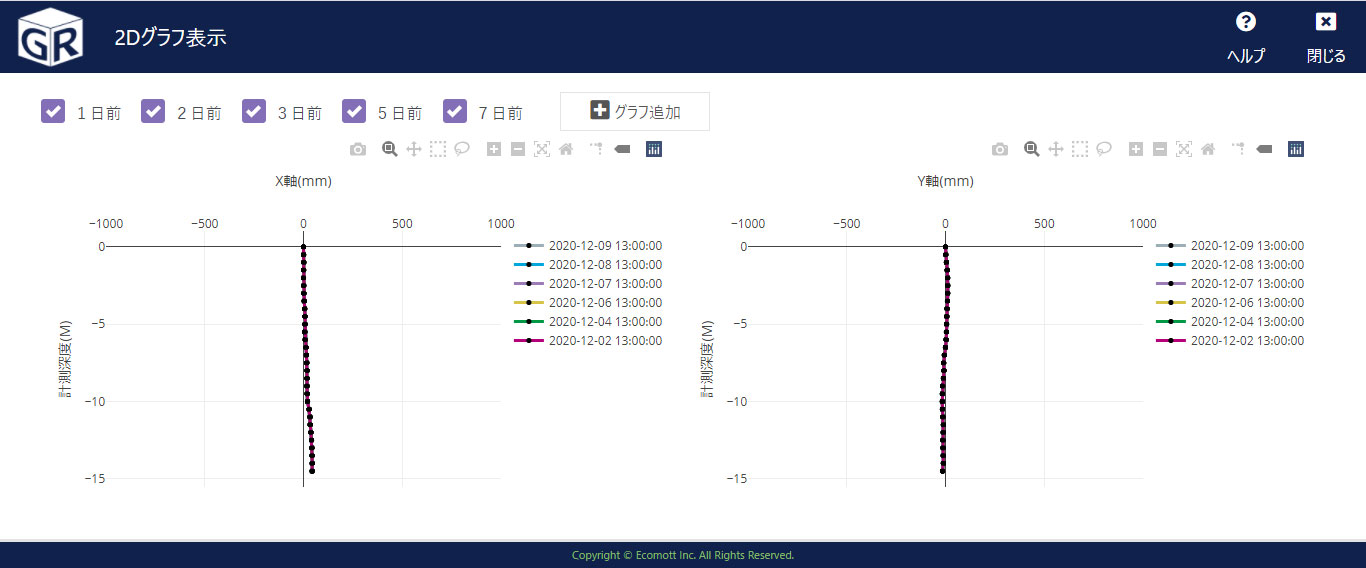Zoom in with plus icon on X軸 graph
1366x568 pixels.
[494, 149]
